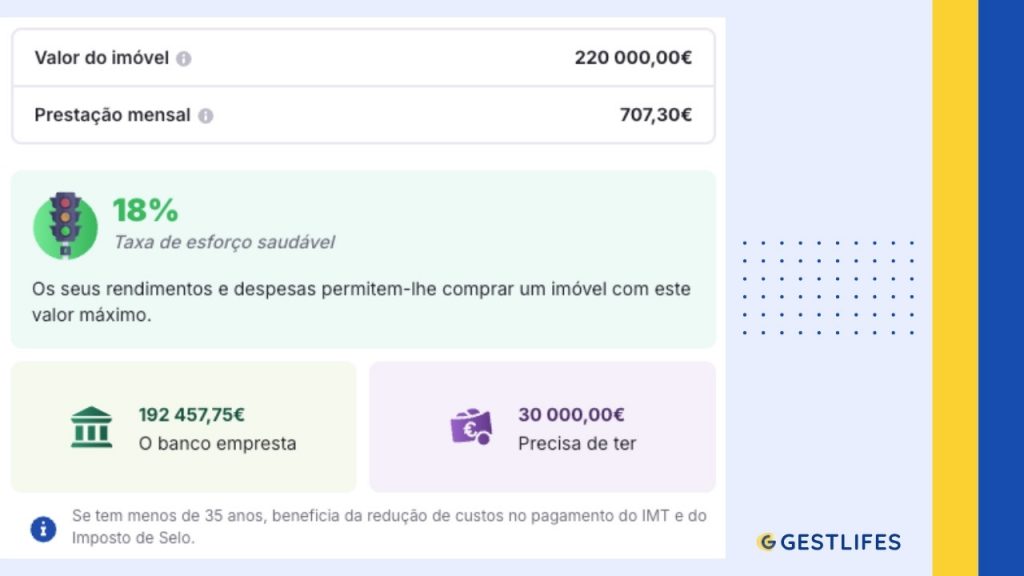Screen dimensions: 1024x576
Task: Select the 220 000,00€ property value
Action: (x=633, y=57)
